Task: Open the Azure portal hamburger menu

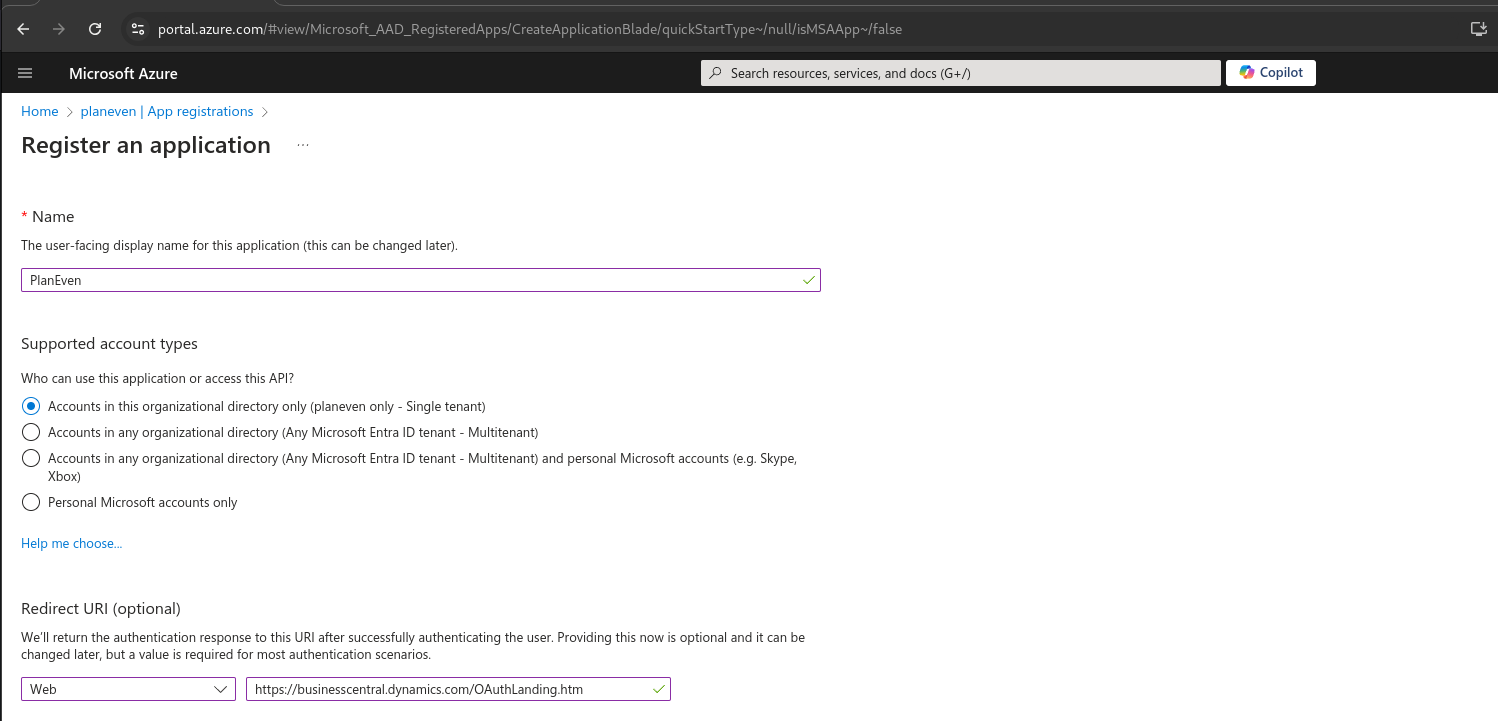Action: pos(25,73)
